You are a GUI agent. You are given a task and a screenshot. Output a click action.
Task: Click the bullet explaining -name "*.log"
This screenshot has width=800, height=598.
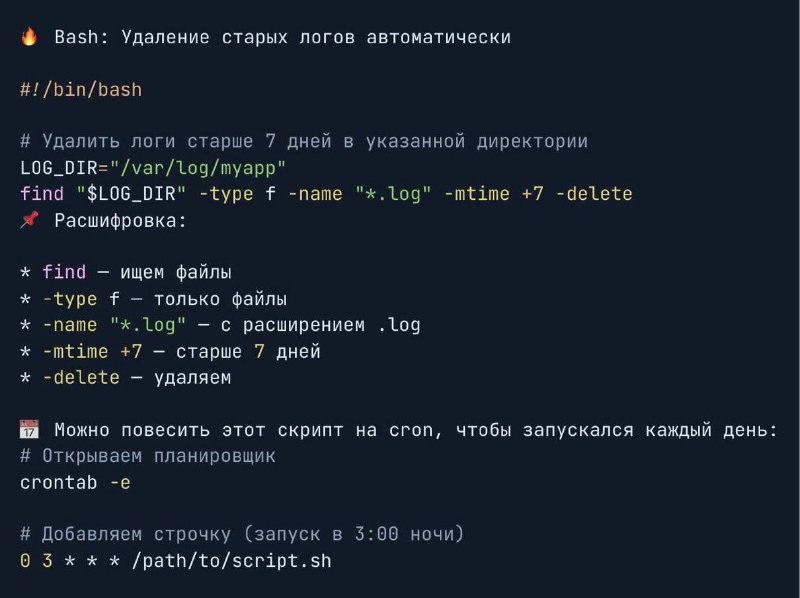click(220, 325)
